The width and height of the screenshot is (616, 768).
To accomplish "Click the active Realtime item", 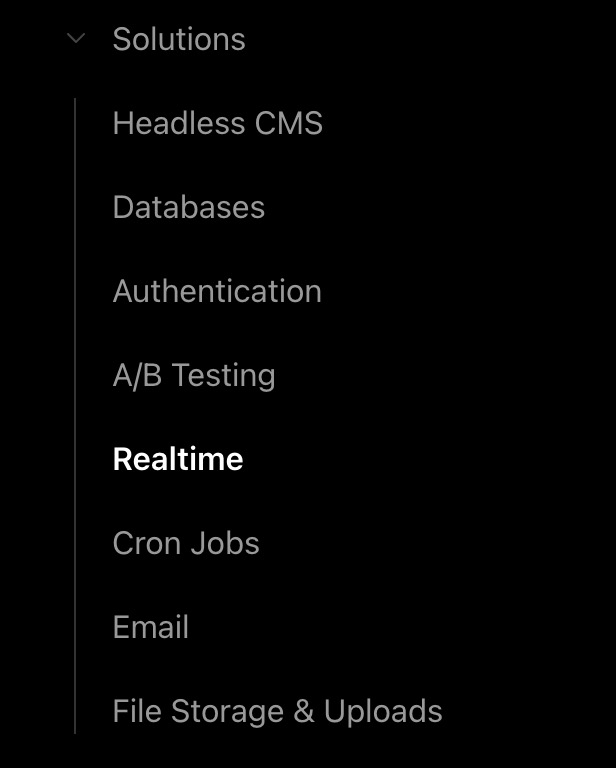I will [x=178, y=459].
